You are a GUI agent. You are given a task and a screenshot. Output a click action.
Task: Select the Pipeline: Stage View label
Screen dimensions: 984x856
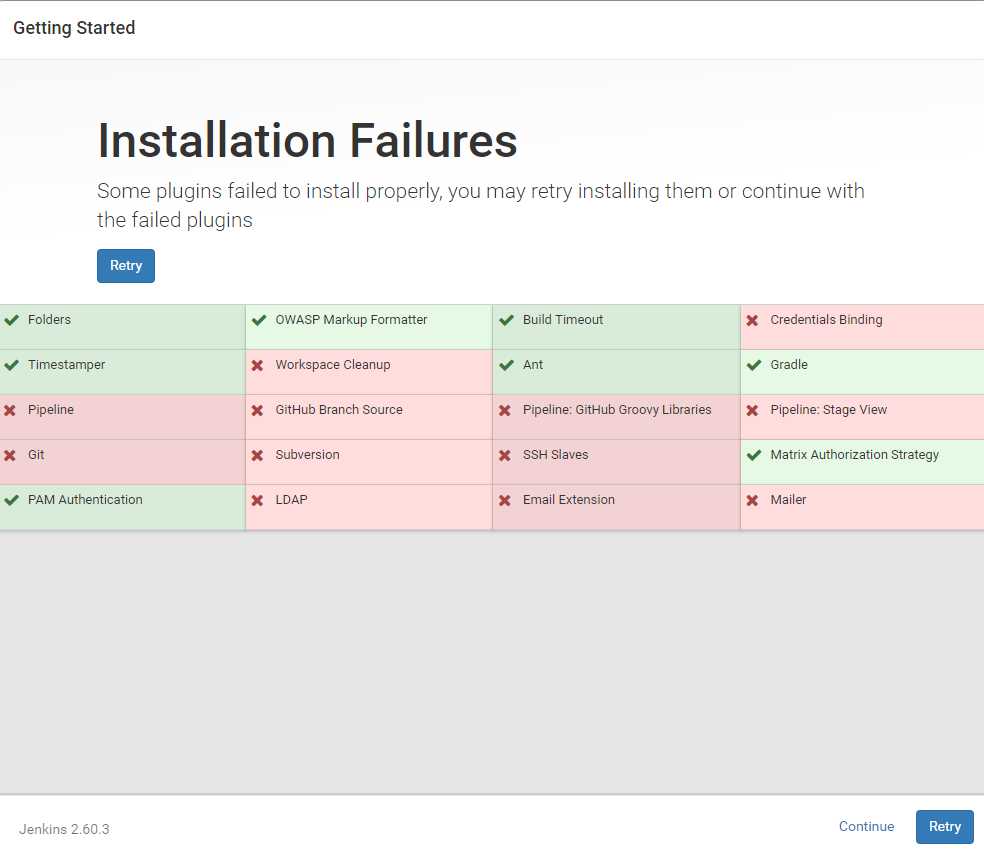(x=828, y=410)
